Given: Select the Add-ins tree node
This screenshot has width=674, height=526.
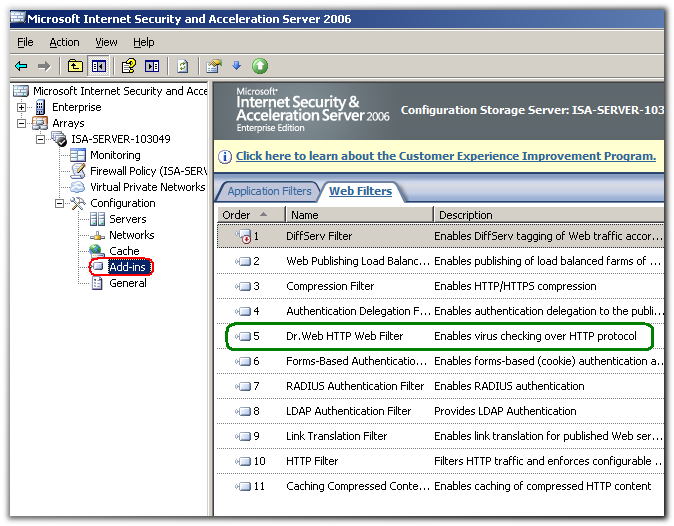Looking at the screenshot, I should coord(127,267).
